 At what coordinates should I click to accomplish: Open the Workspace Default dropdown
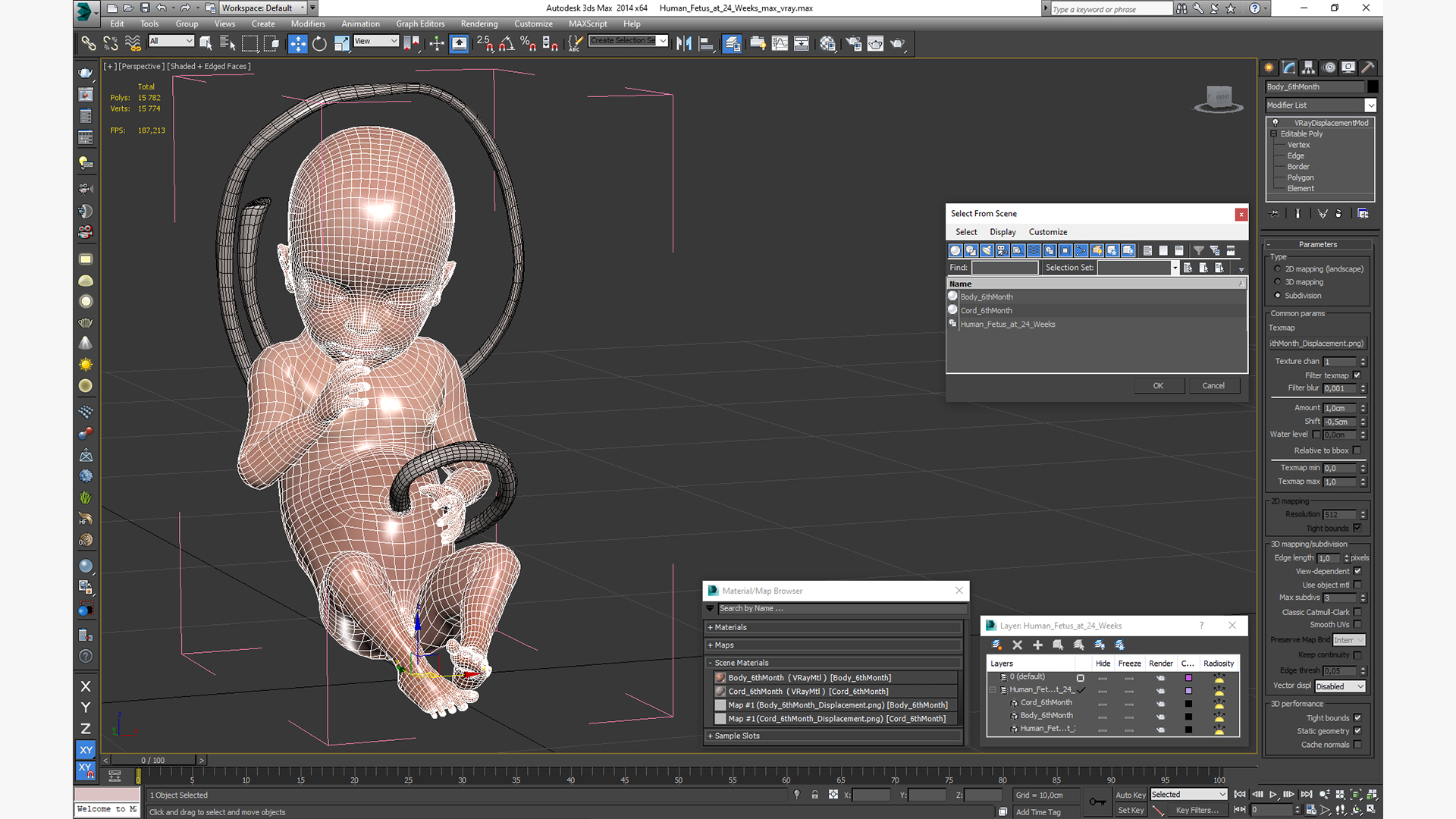[263, 8]
